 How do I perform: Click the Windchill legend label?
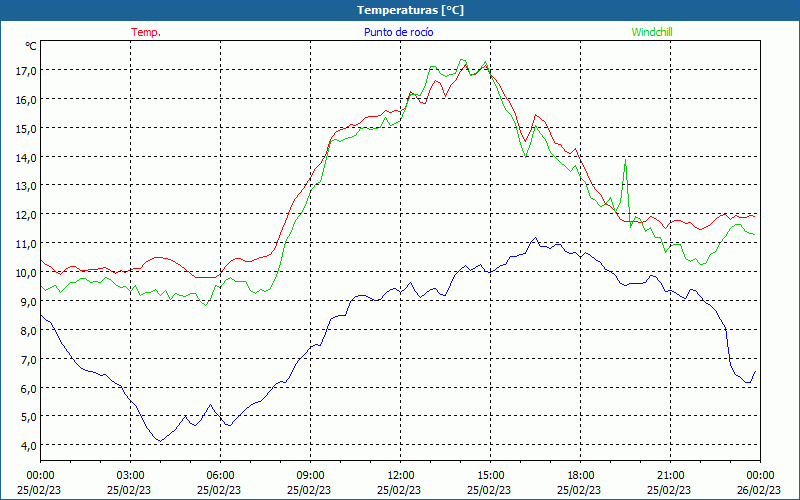pos(652,32)
